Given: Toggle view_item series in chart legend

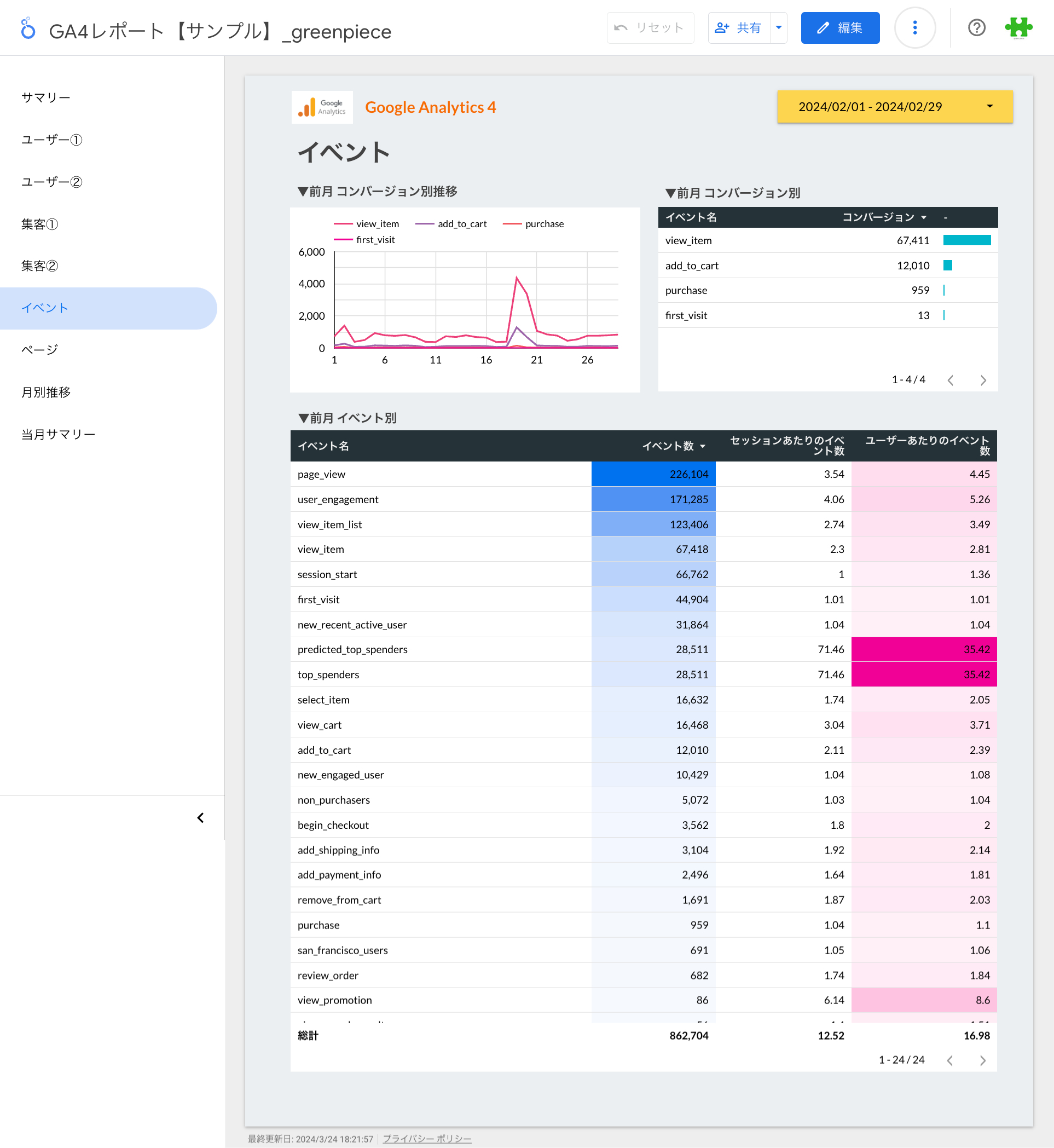Looking at the screenshot, I should pos(366,224).
